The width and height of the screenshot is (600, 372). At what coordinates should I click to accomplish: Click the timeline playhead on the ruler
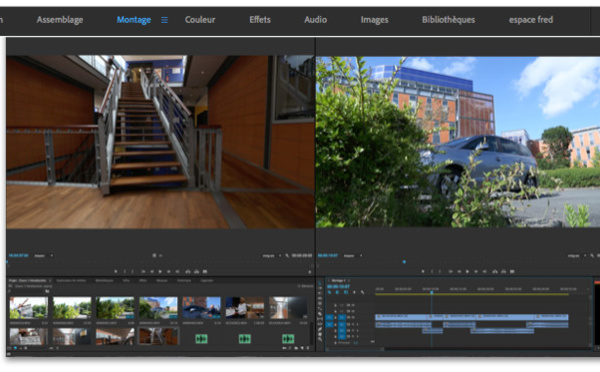[432, 293]
